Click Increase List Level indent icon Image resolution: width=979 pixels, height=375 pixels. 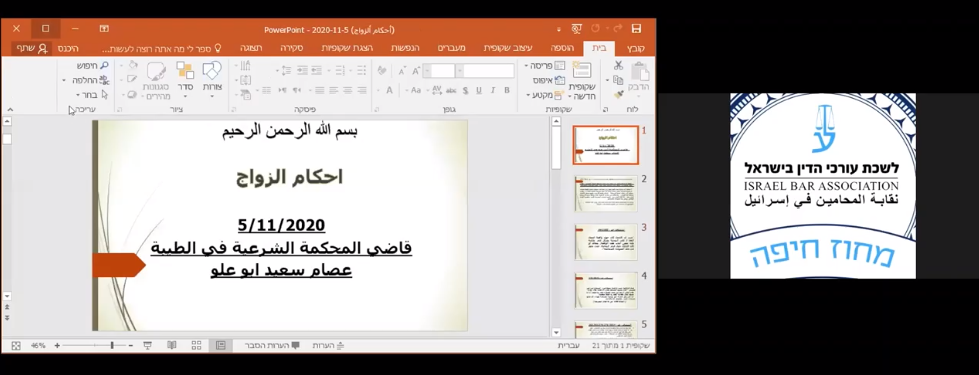(302, 71)
